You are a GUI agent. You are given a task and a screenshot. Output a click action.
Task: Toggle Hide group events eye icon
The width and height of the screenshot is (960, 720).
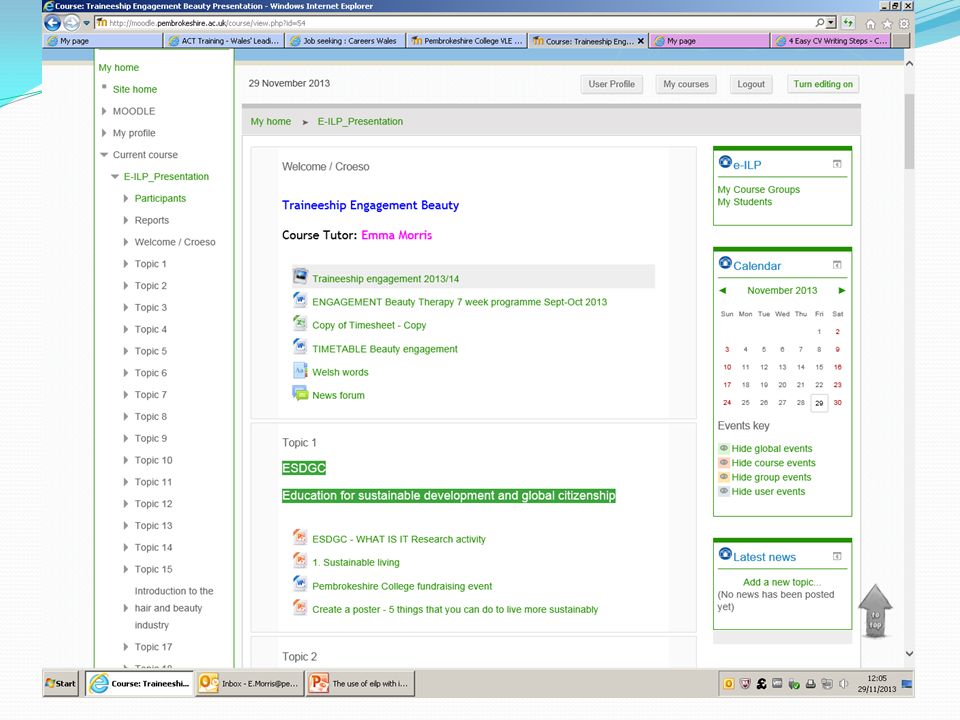point(724,476)
